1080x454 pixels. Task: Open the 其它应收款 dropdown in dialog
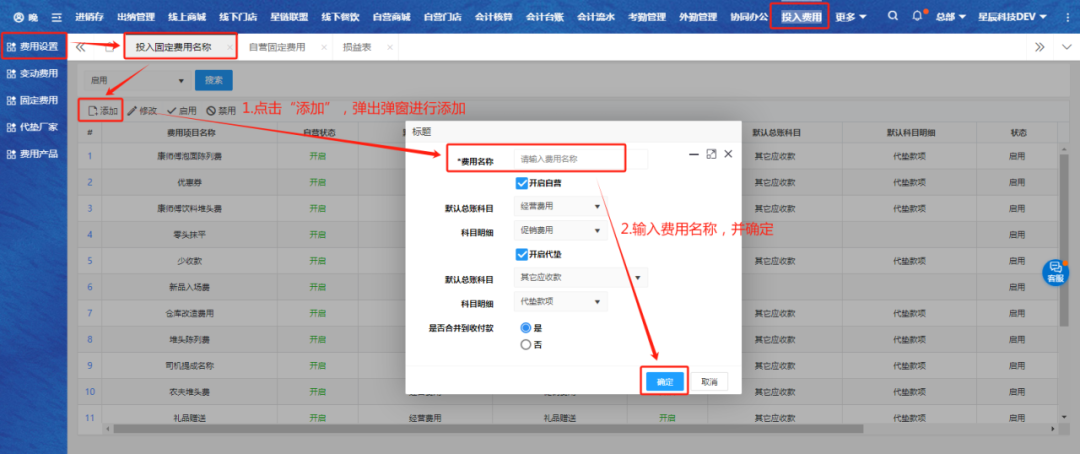(x=580, y=278)
